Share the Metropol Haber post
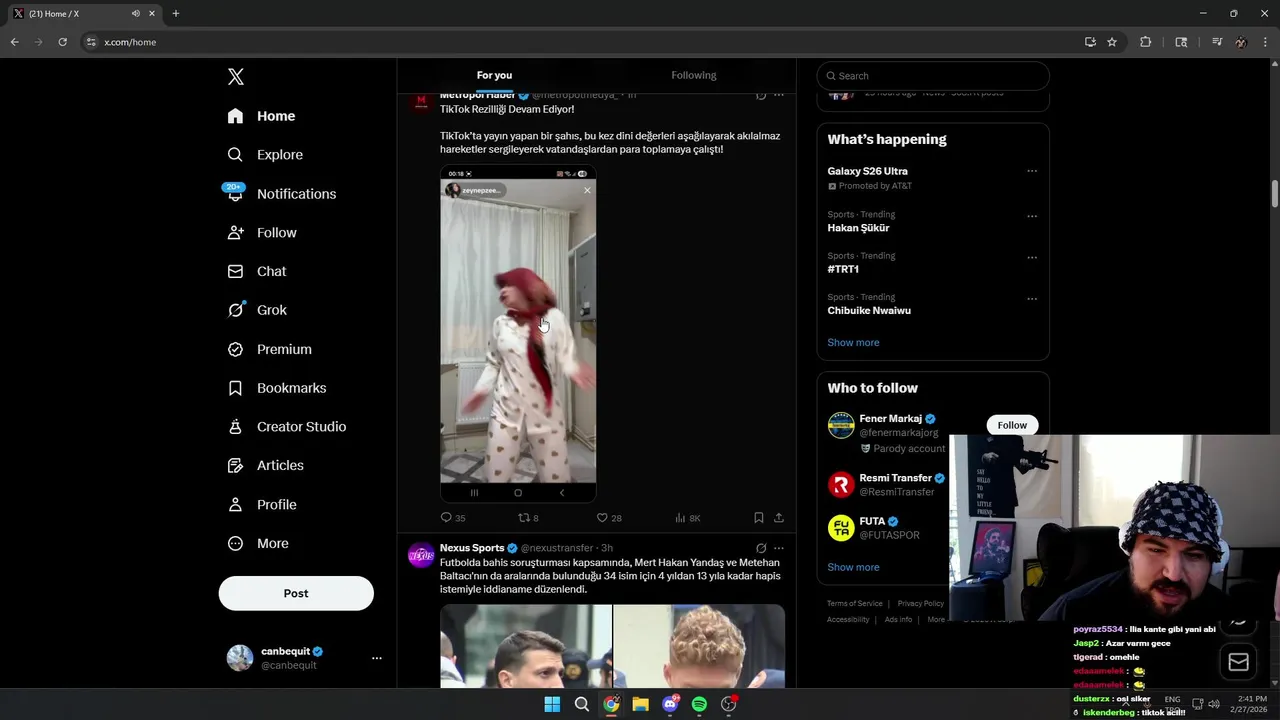This screenshot has height=720, width=1280. (779, 518)
